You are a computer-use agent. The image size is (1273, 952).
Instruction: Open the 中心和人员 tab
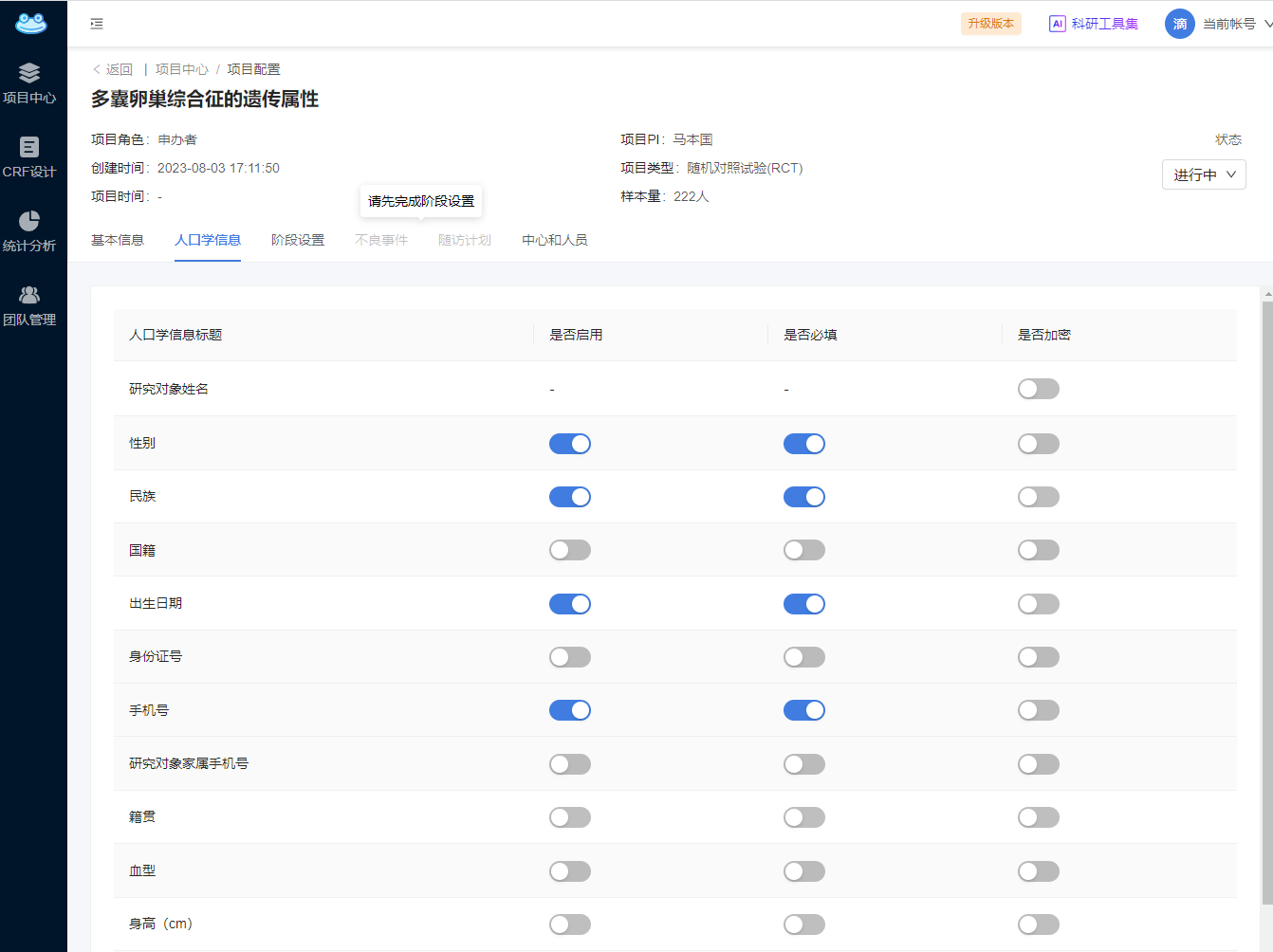tap(554, 240)
